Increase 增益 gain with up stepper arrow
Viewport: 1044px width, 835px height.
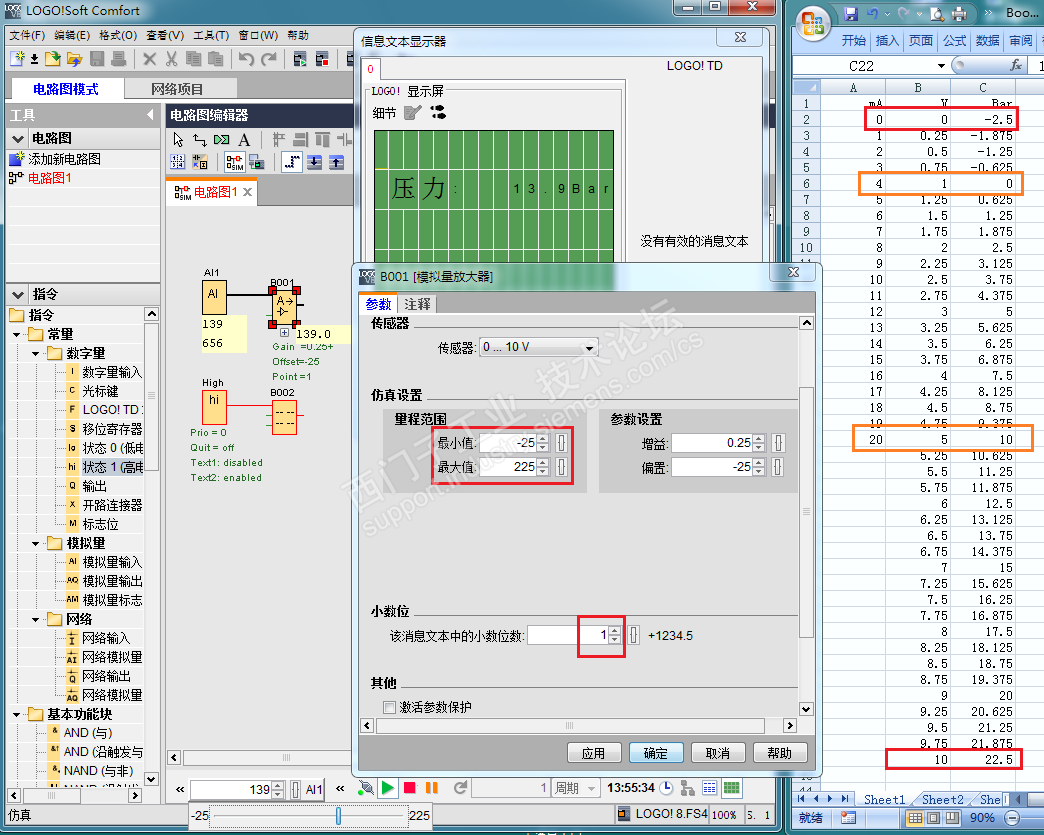(759, 439)
